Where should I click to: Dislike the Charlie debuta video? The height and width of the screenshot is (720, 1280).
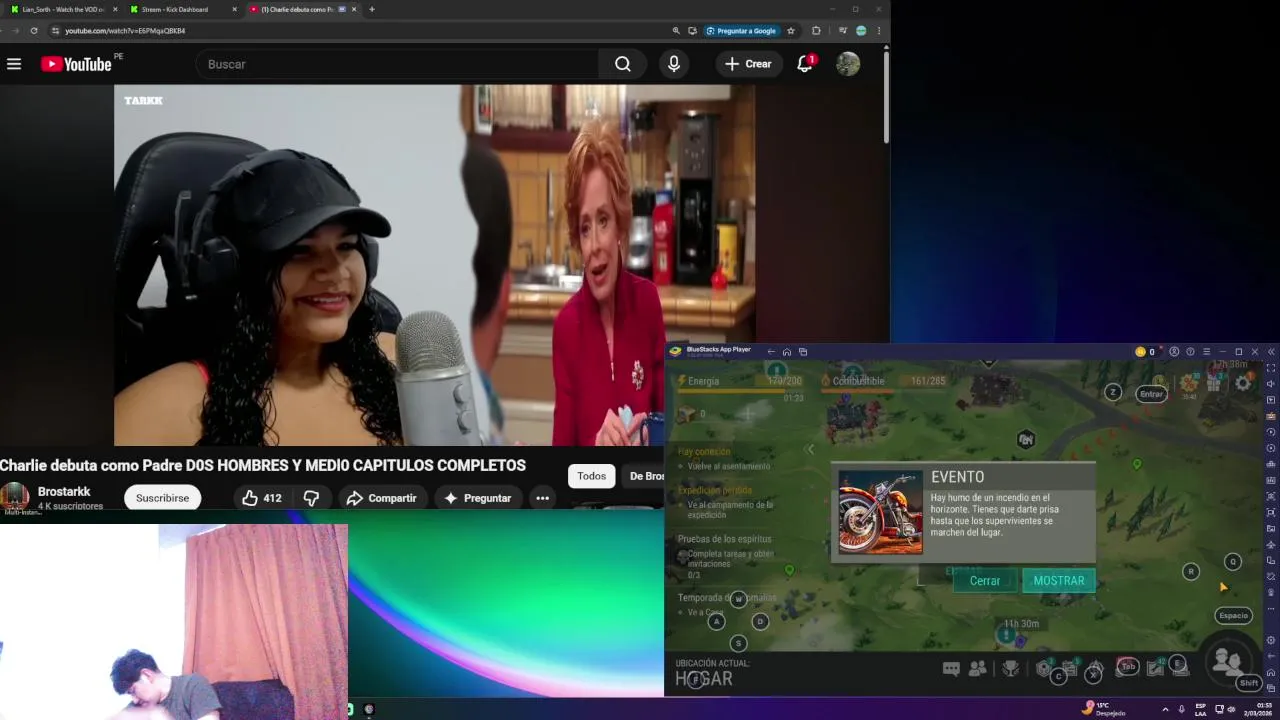click(x=312, y=498)
